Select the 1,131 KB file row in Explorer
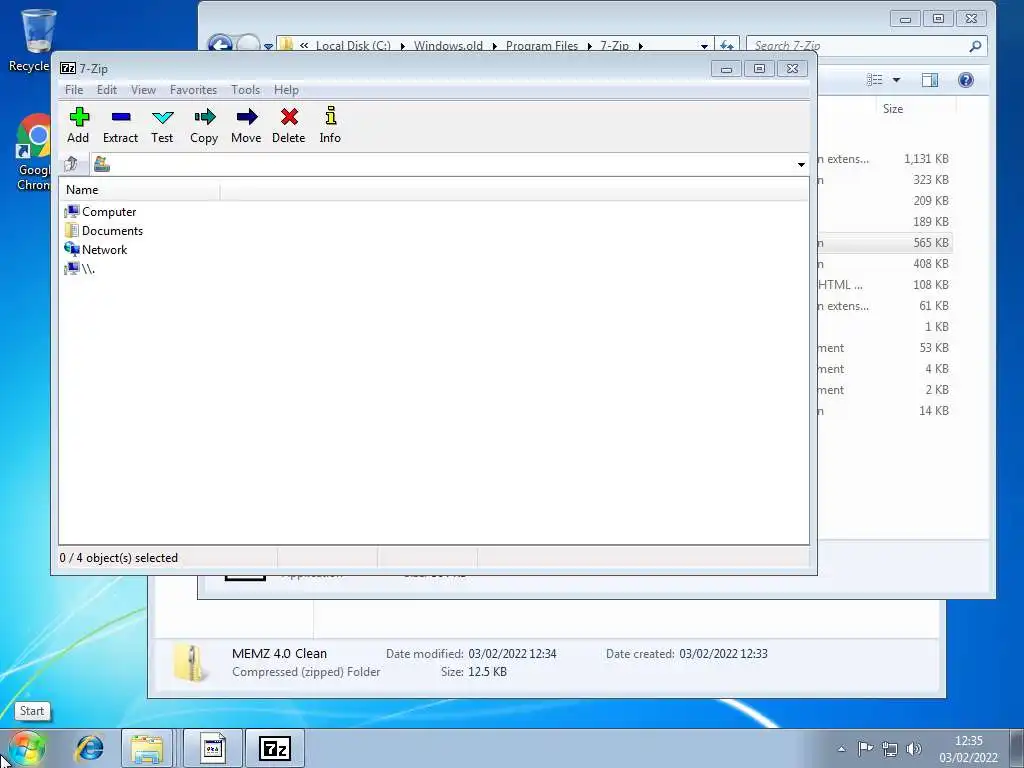 (x=884, y=159)
